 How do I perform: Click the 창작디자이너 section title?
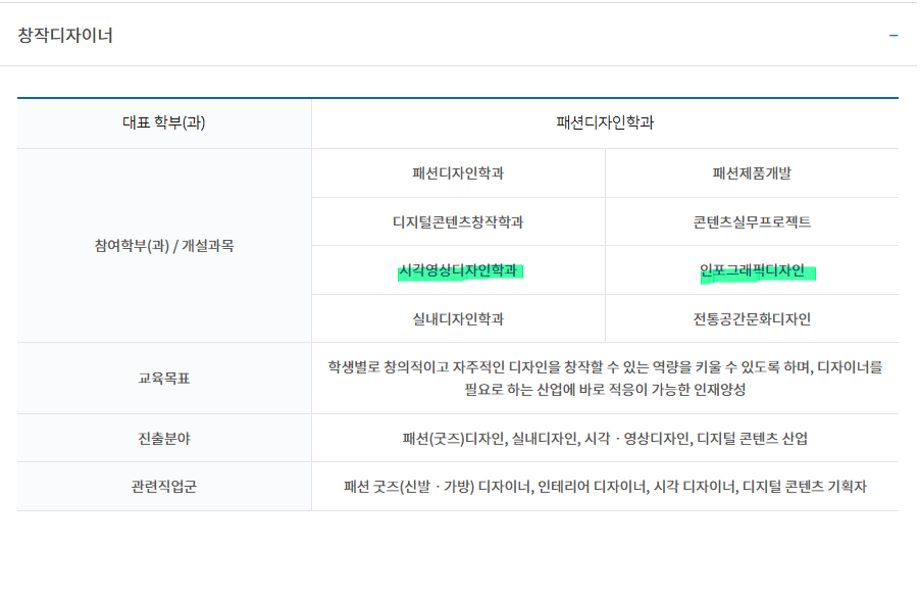pos(65,36)
